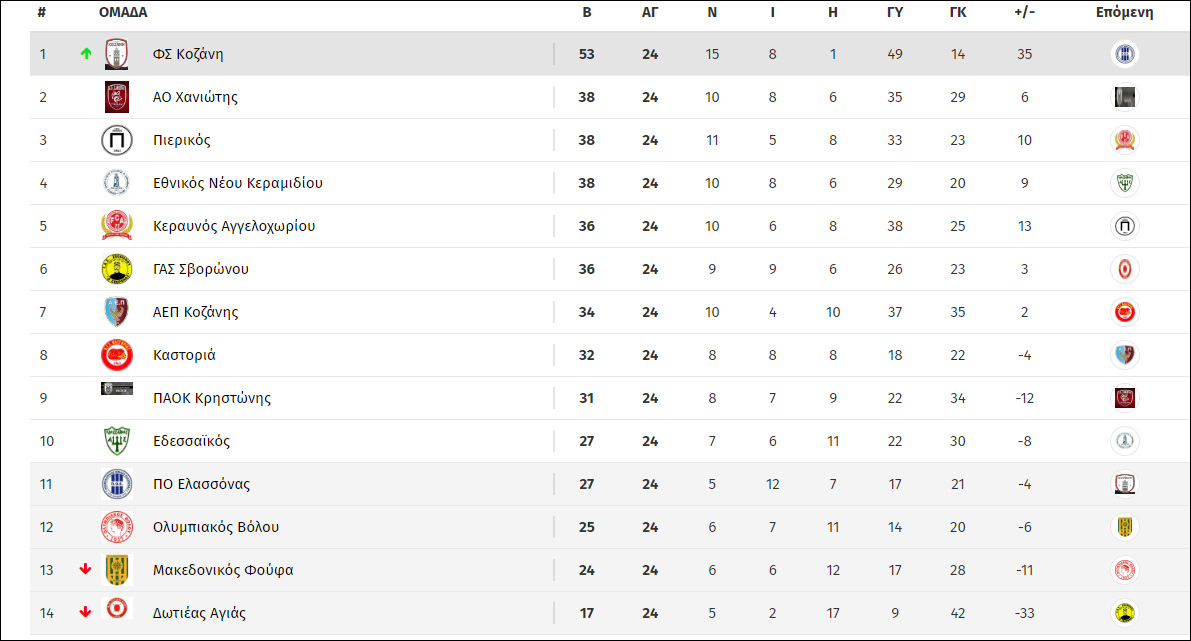Image resolution: width=1191 pixels, height=641 pixels.
Task: Click the ΑΕΠ Κοζάνης shield logo
Action: point(117,312)
